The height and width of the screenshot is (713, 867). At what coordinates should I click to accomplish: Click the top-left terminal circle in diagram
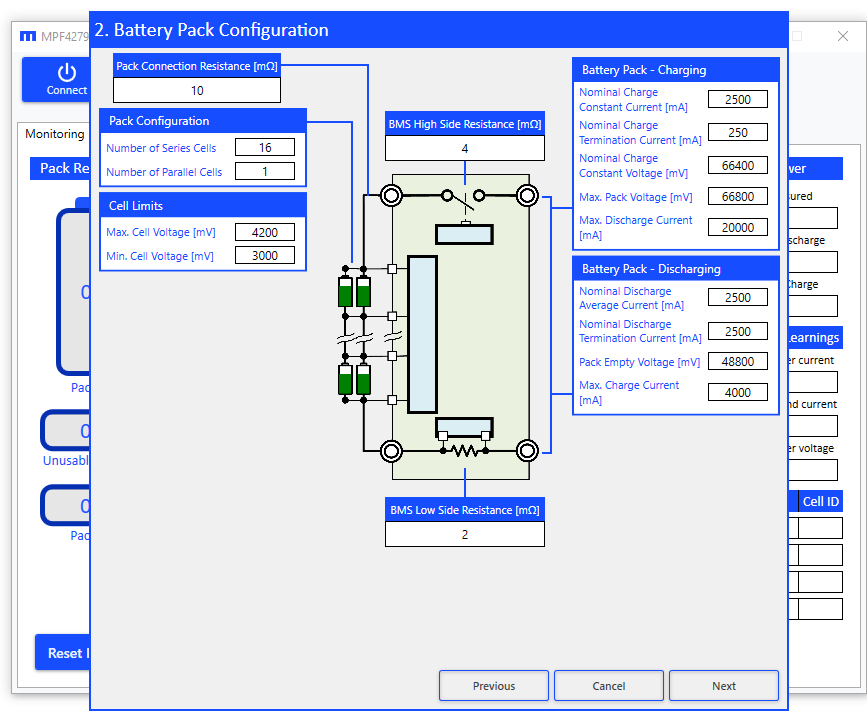(391, 194)
